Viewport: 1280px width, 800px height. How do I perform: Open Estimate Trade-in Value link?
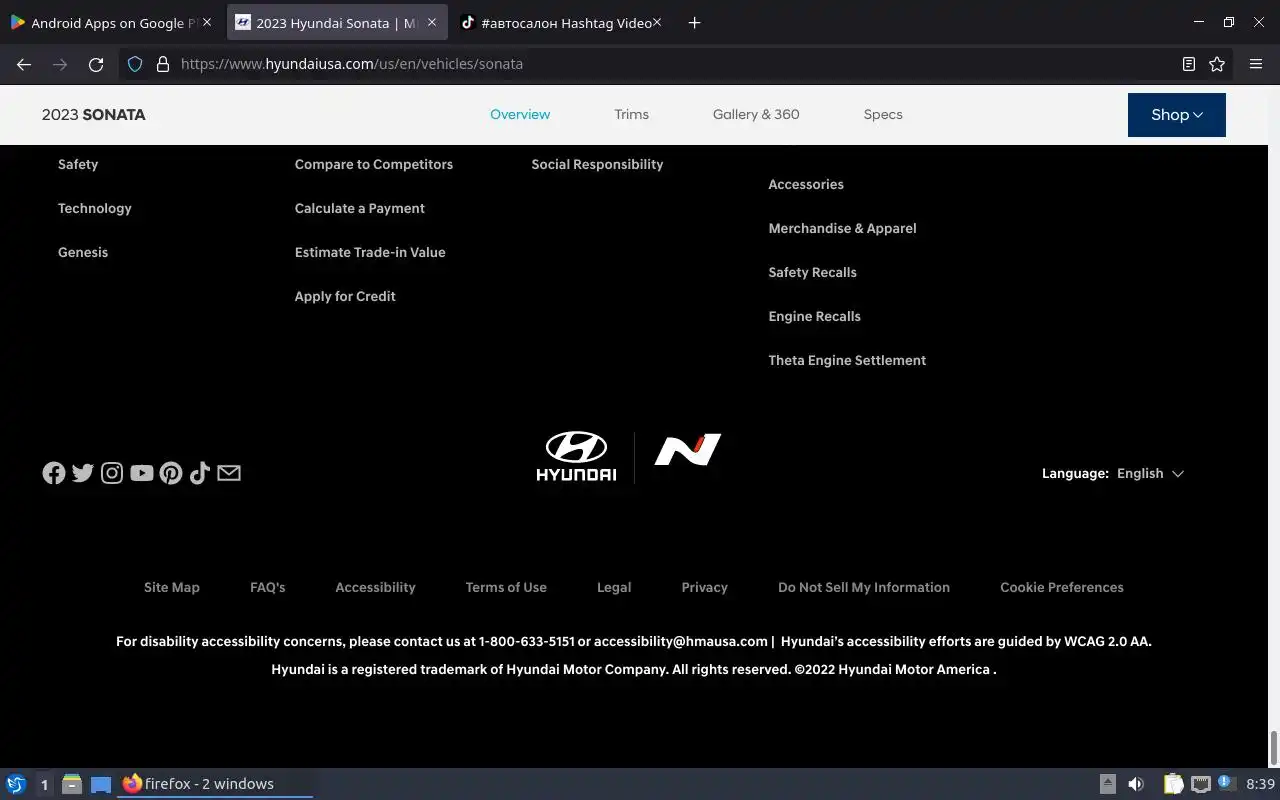pos(370,253)
